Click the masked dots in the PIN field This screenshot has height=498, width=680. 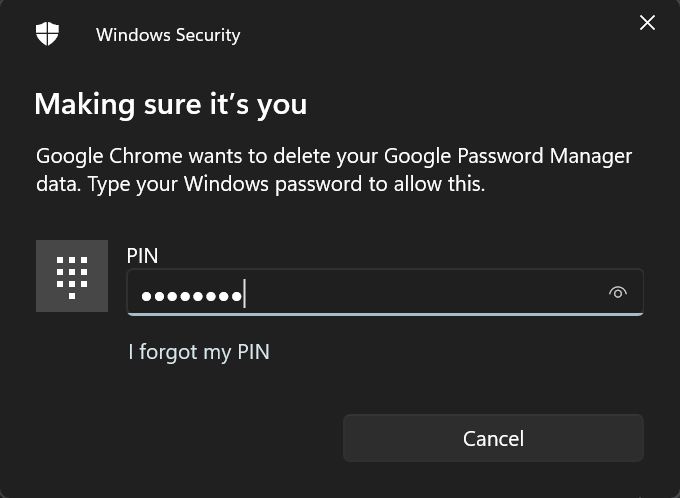click(x=191, y=296)
